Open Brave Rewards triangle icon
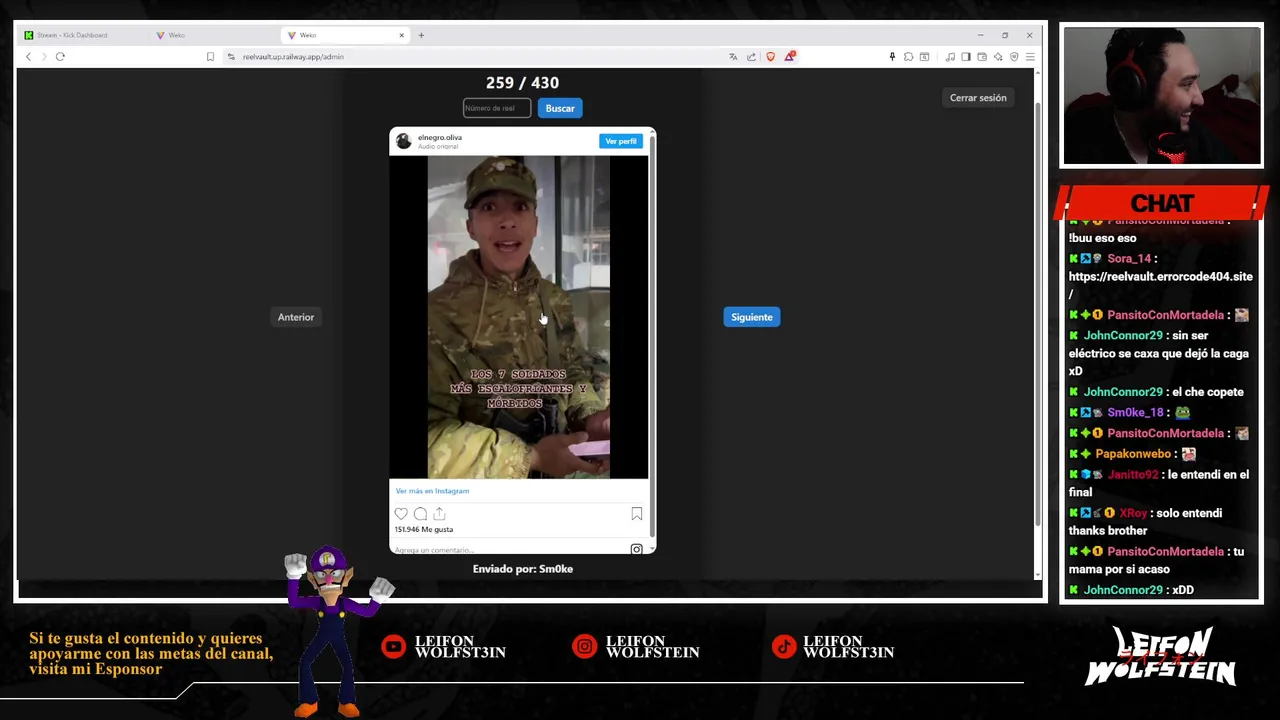The width and height of the screenshot is (1280, 720). (x=789, y=57)
